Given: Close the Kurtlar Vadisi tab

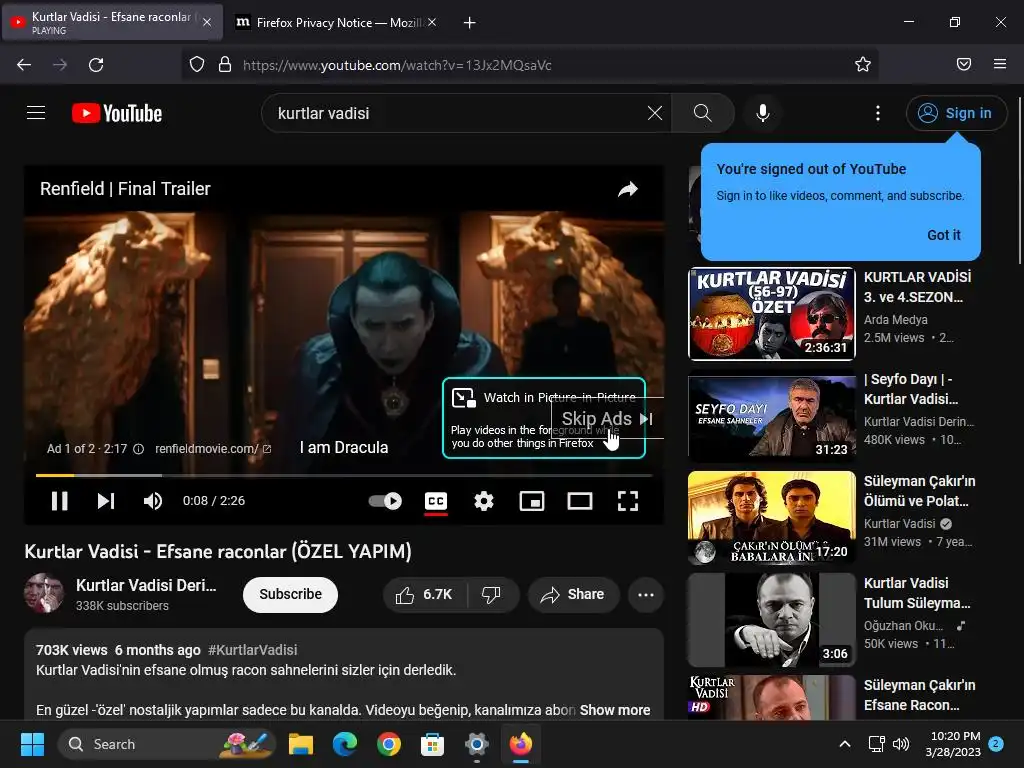Looking at the screenshot, I should coord(206,22).
